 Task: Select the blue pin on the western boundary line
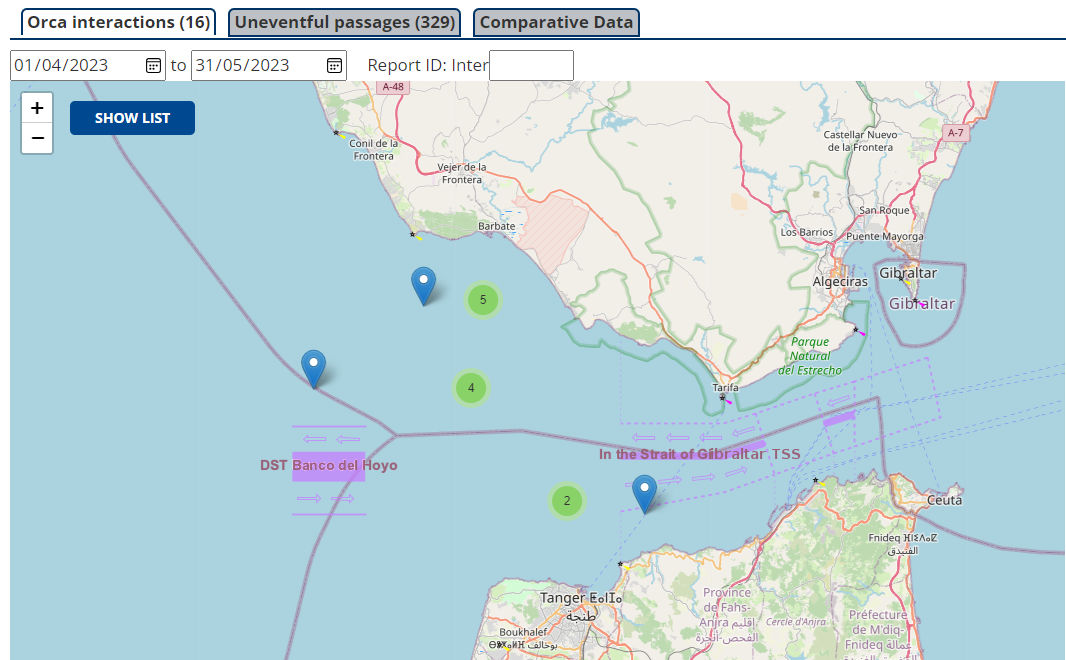pos(314,368)
